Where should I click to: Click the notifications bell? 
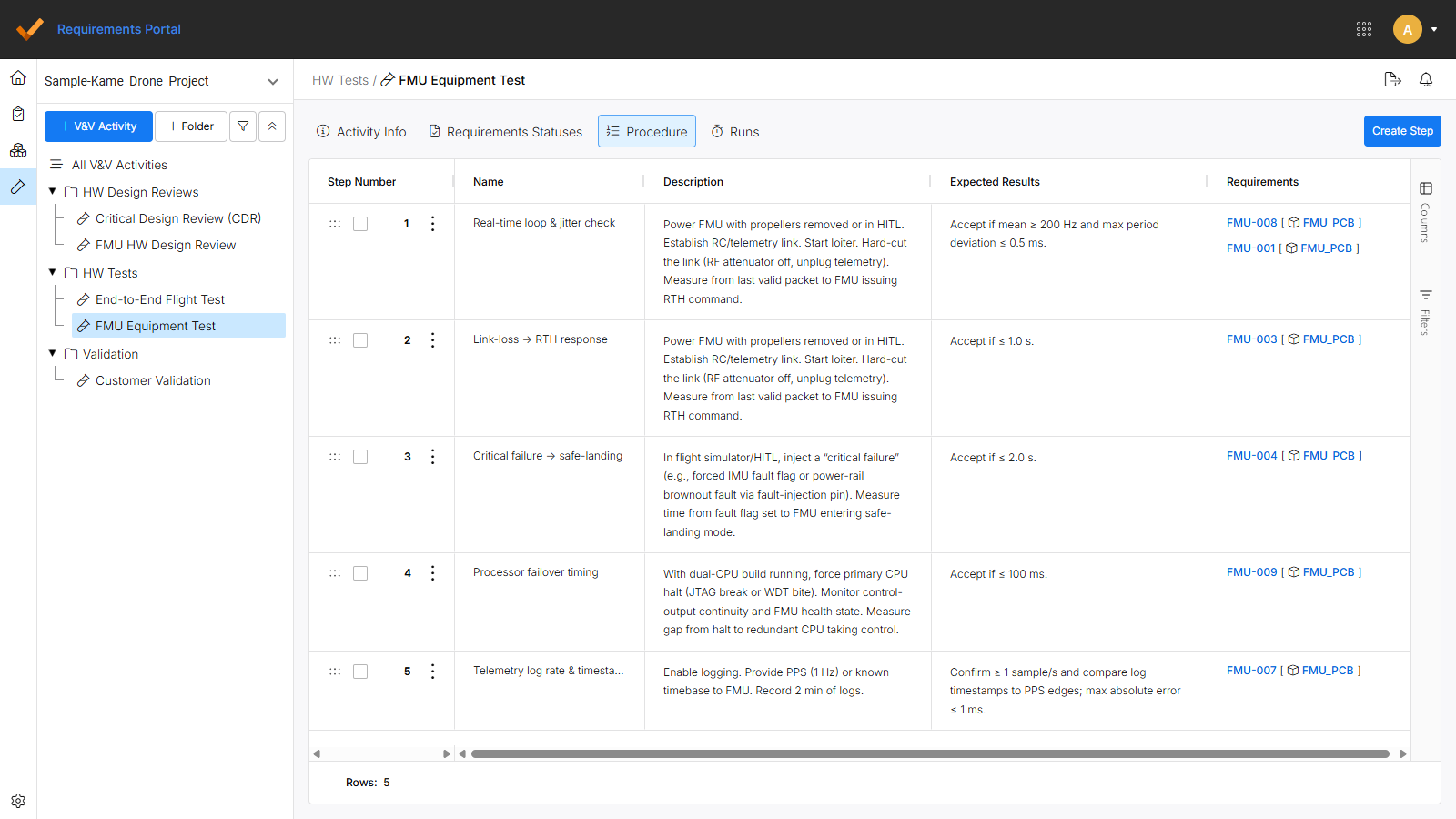1426,80
